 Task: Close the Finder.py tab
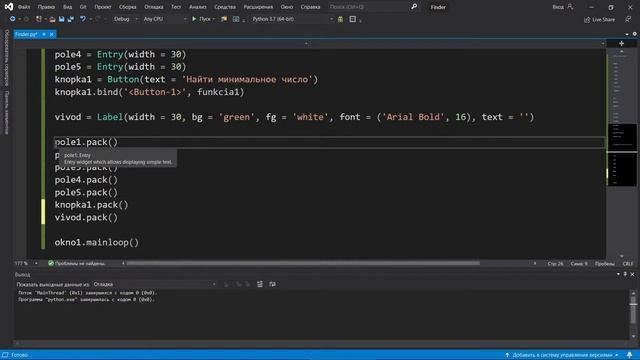click(x=52, y=34)
